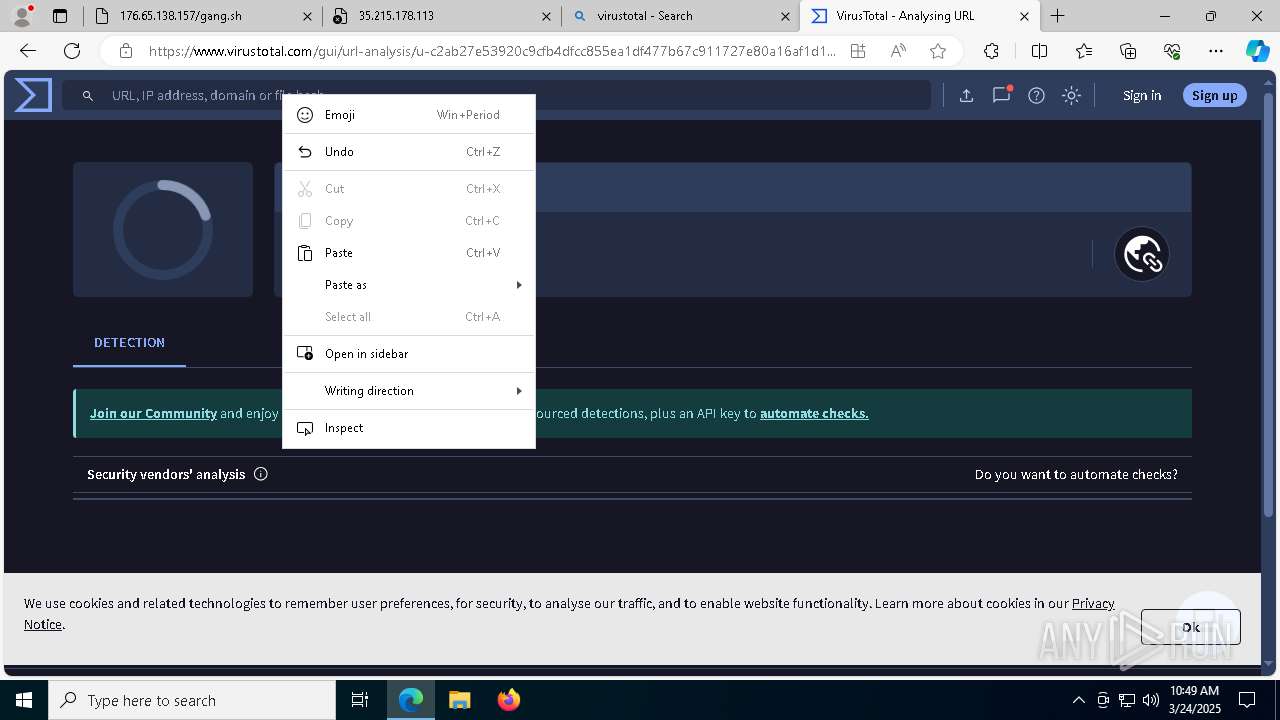
Task: Choose Paste from context menu
Action: click(x=409, y=253)
